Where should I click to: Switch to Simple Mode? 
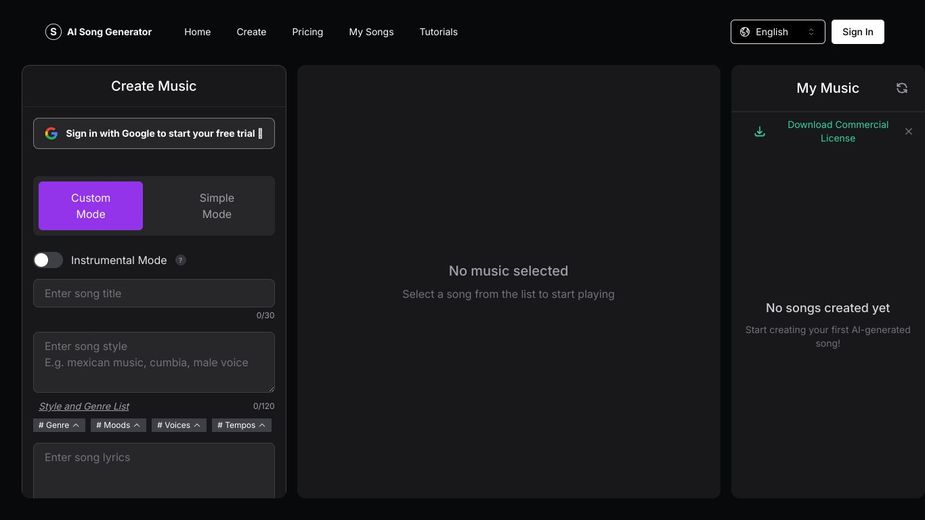[217, 206]
